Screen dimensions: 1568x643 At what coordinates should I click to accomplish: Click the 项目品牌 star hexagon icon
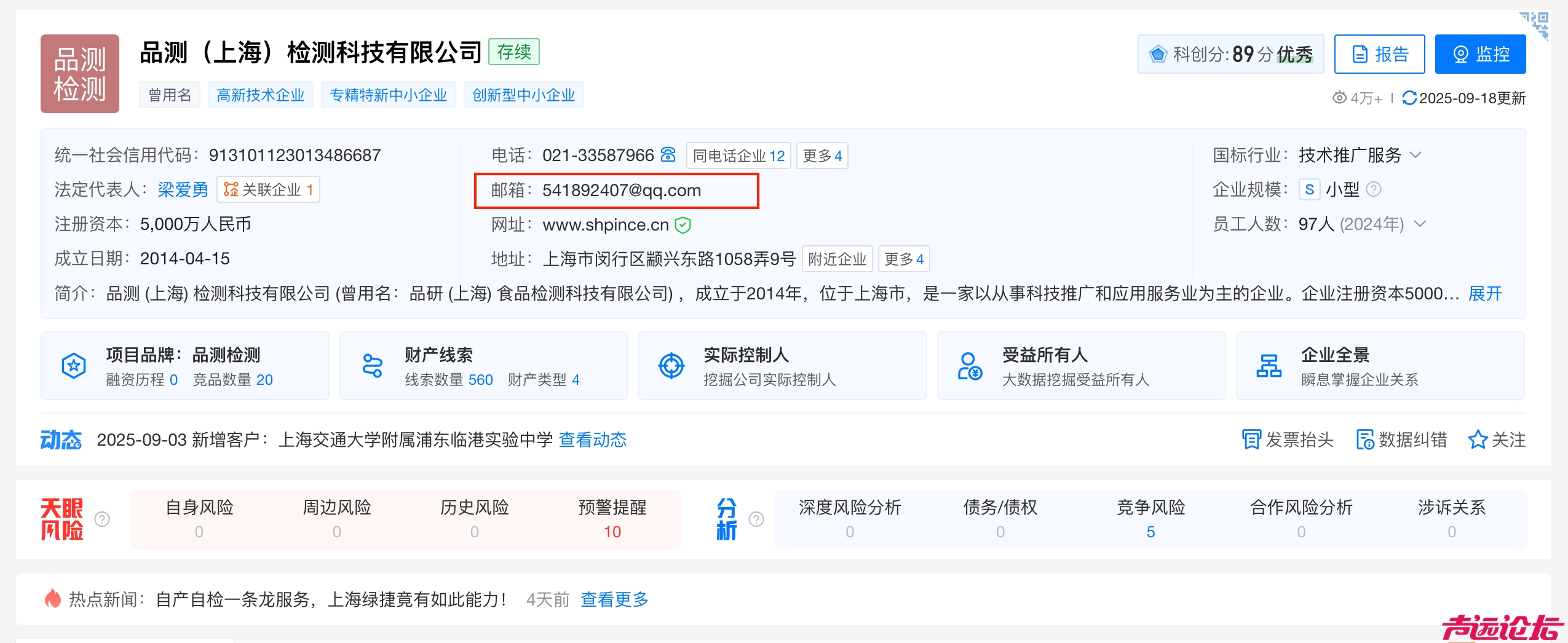click(x=74, y=366)
